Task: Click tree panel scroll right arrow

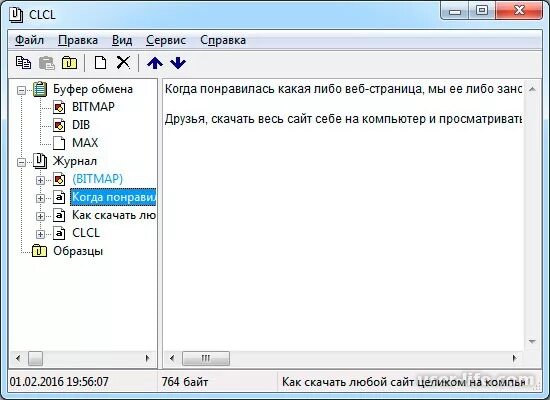Action: pyautogui.click(x=147, y=358)
